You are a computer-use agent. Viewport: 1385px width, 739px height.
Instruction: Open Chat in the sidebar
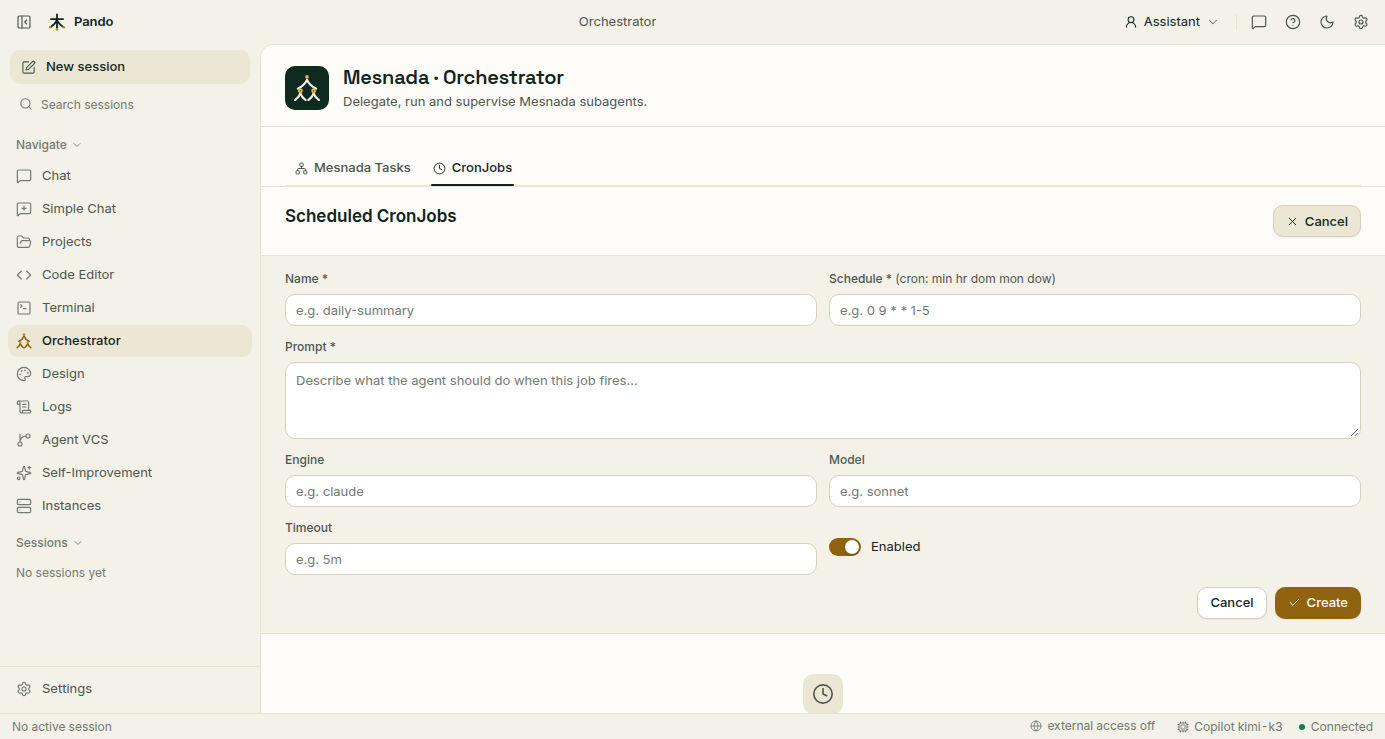pyautogui.click(x=130, y=176)
